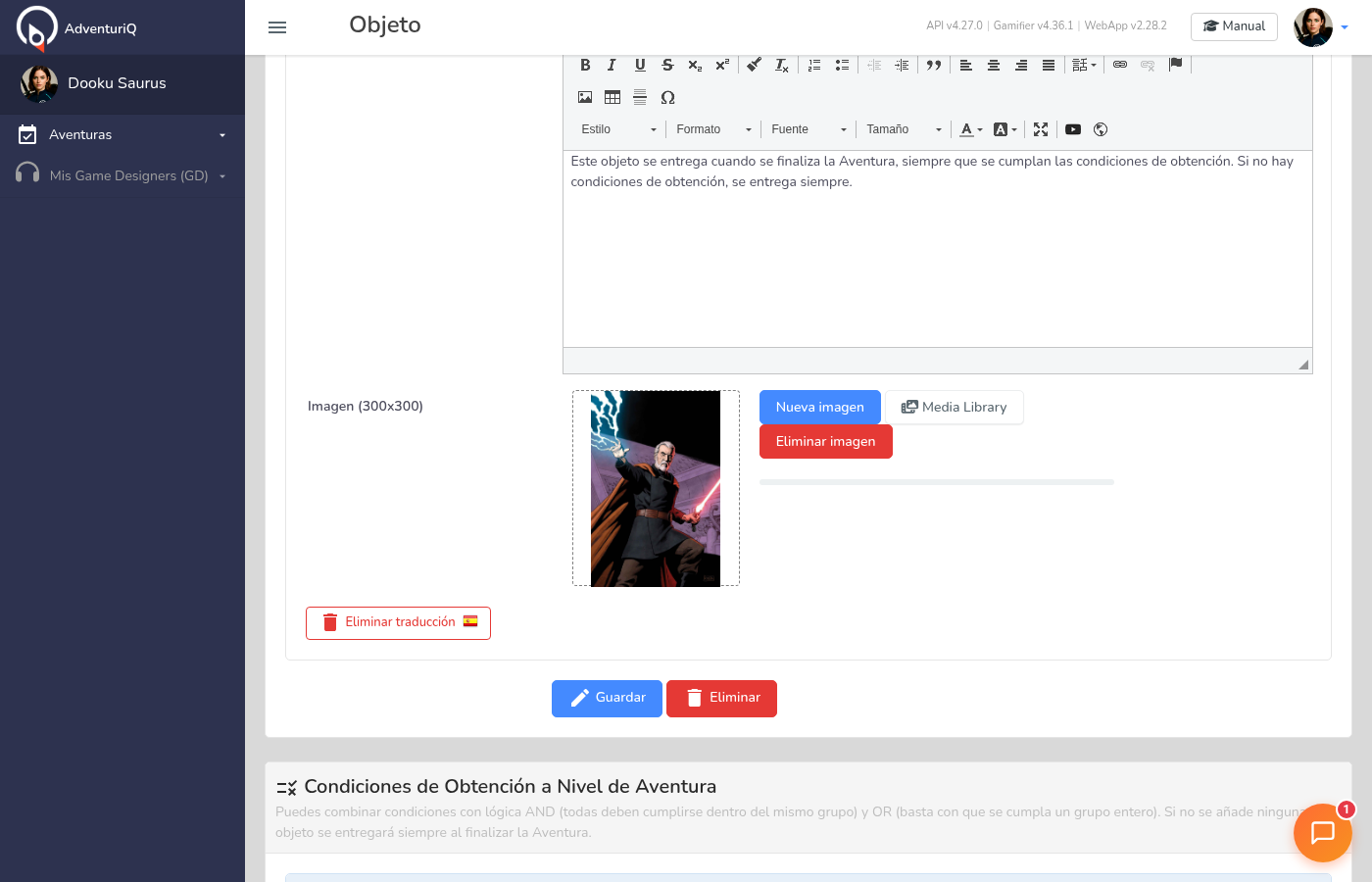
Task: Click the Count Dooku image thumbnail
Action: [x=656, y=489]
